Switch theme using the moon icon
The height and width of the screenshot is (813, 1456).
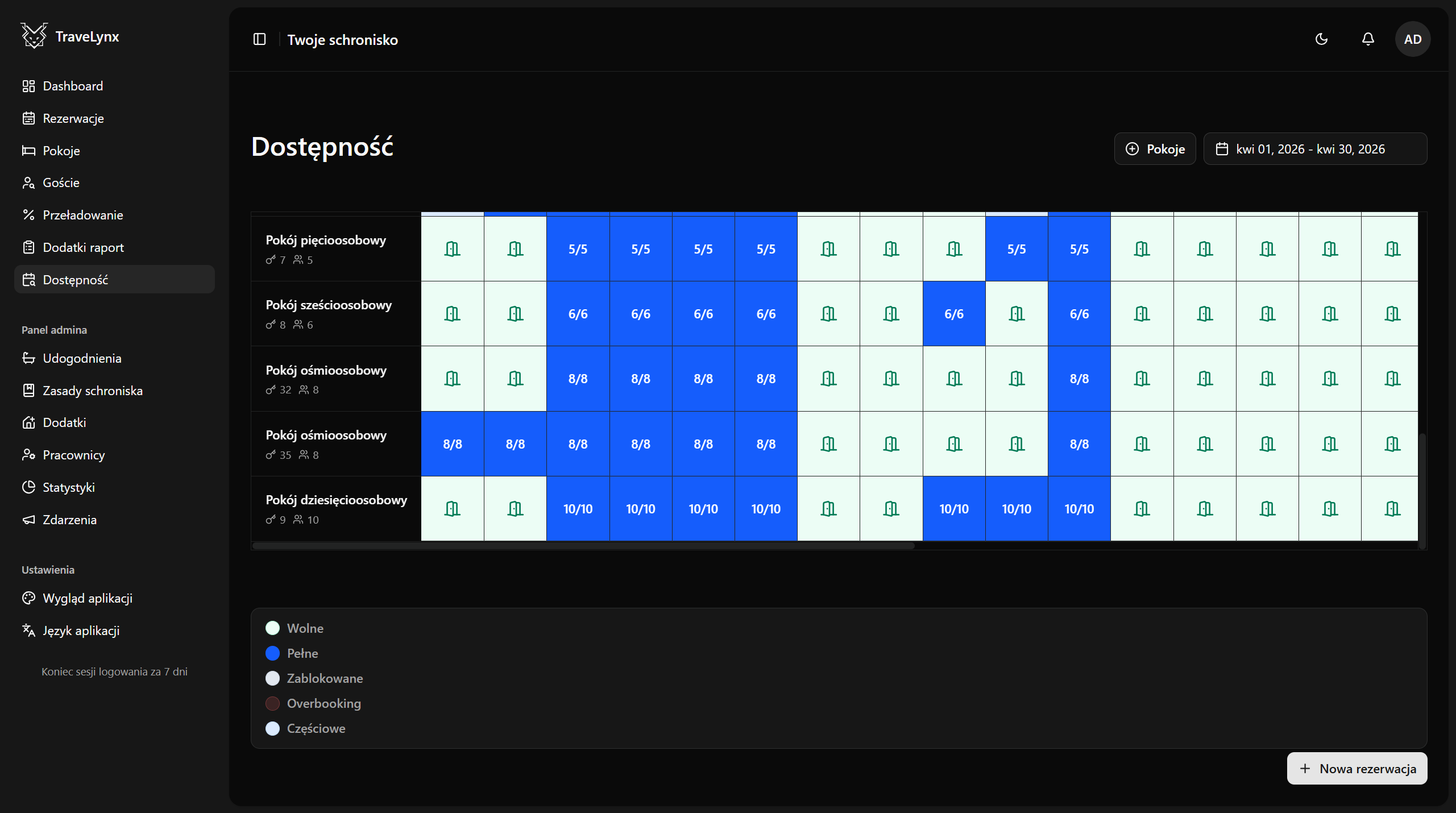pyautogui.click(x=1322, y=39)
